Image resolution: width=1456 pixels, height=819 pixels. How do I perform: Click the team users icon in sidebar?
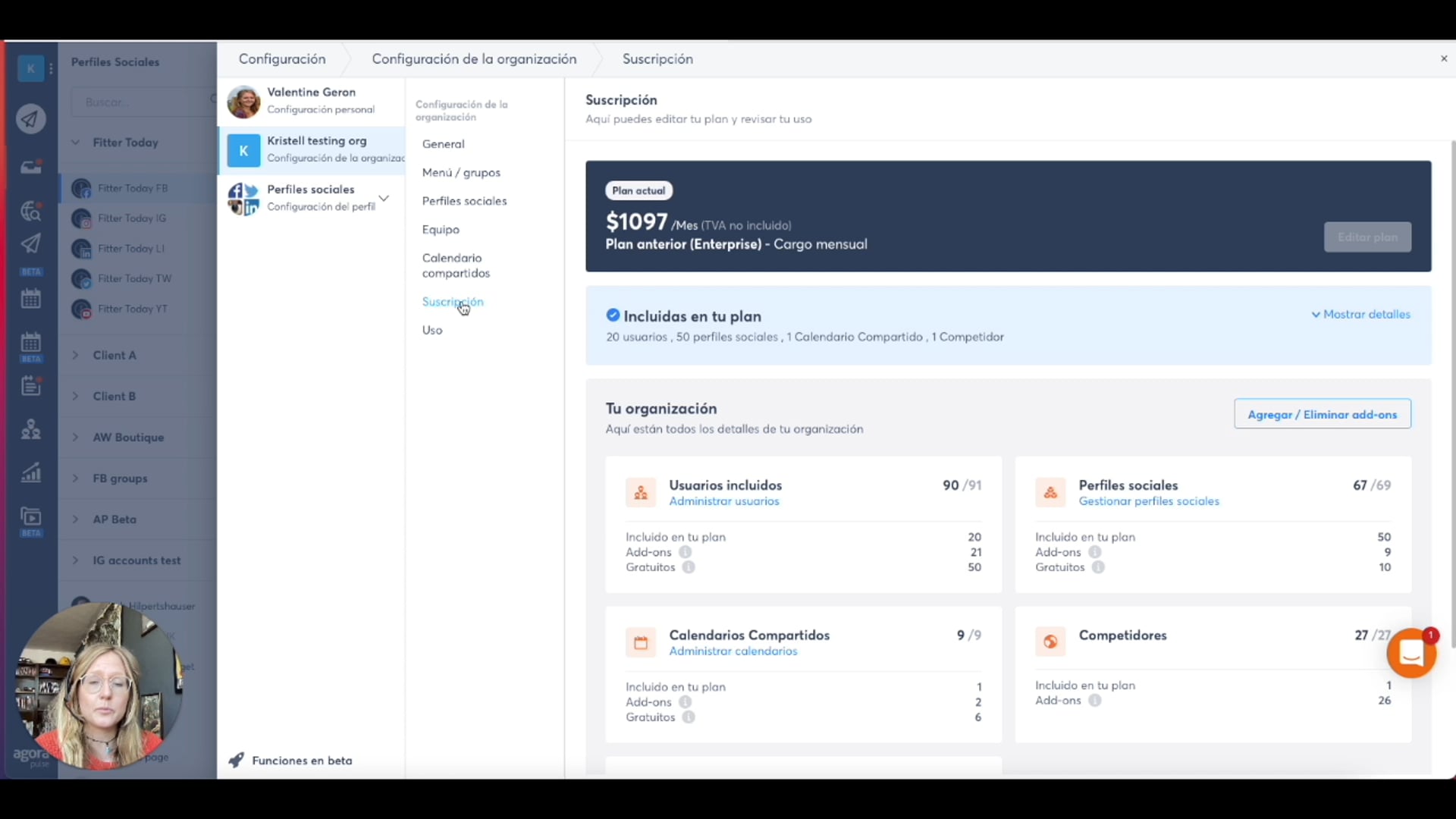[x=31, y=429]
